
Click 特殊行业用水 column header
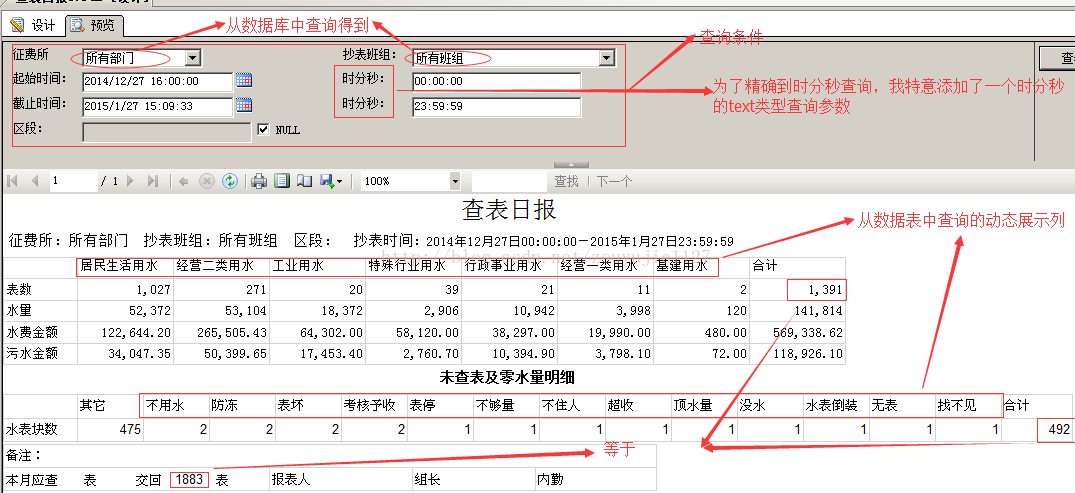(407, 265)
